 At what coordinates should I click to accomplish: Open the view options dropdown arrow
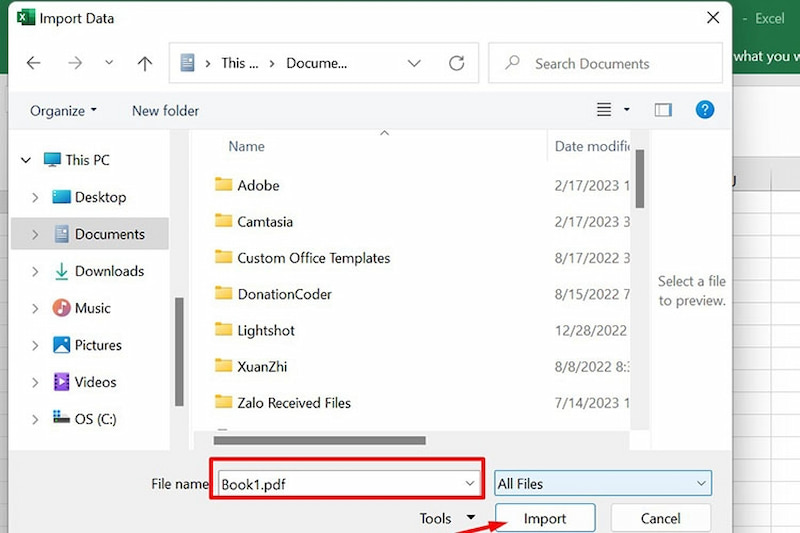pos(627,109)
